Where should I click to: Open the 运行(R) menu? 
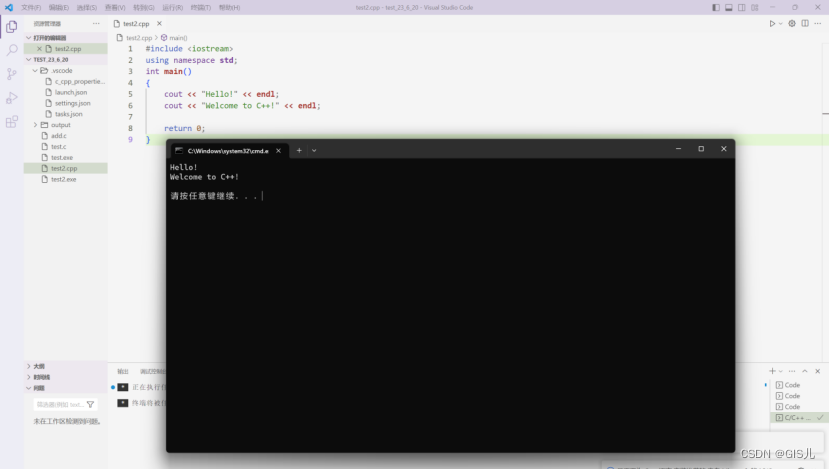(173, 7)
